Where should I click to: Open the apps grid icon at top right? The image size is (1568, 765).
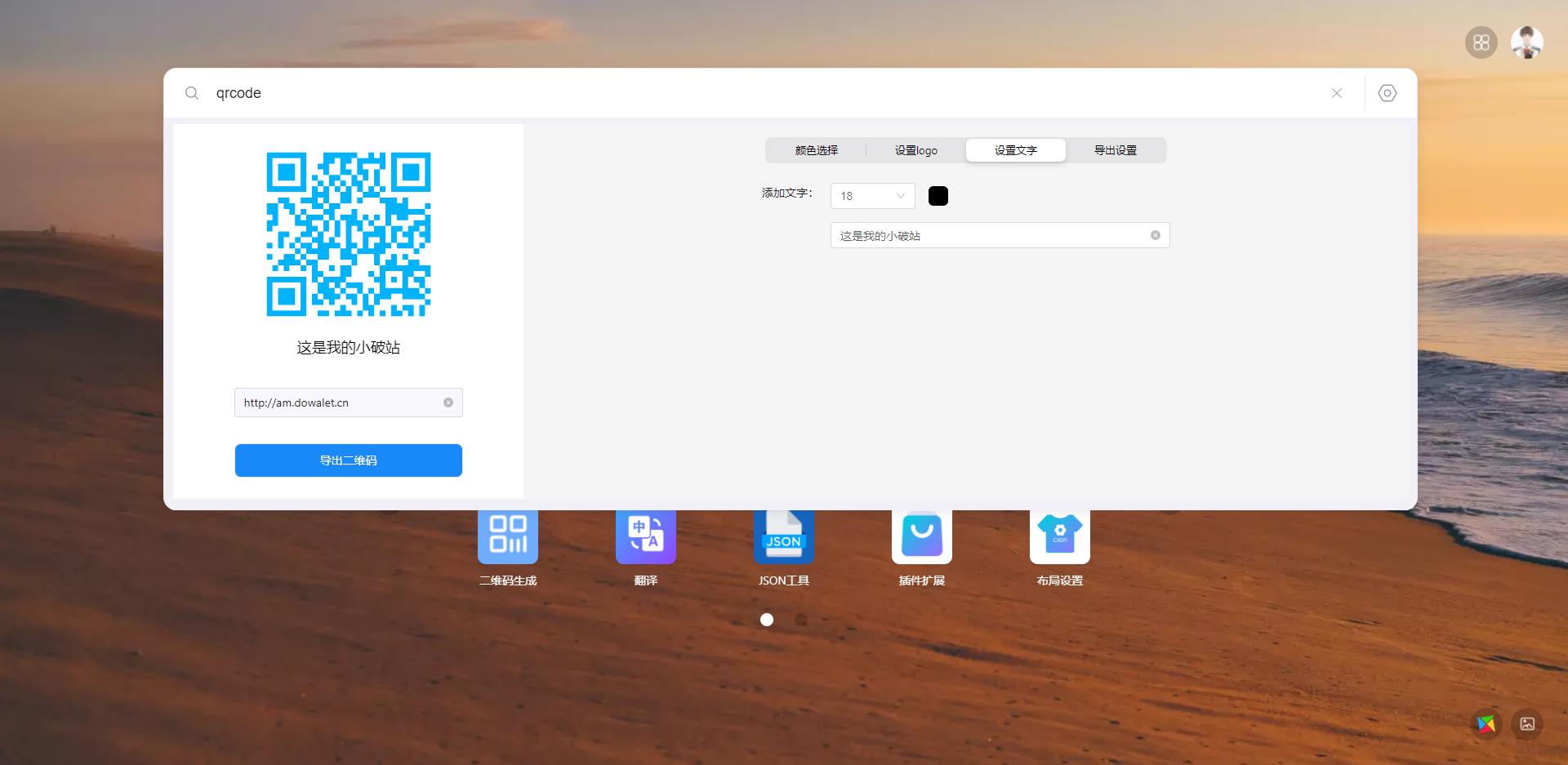coord(1481,42)
